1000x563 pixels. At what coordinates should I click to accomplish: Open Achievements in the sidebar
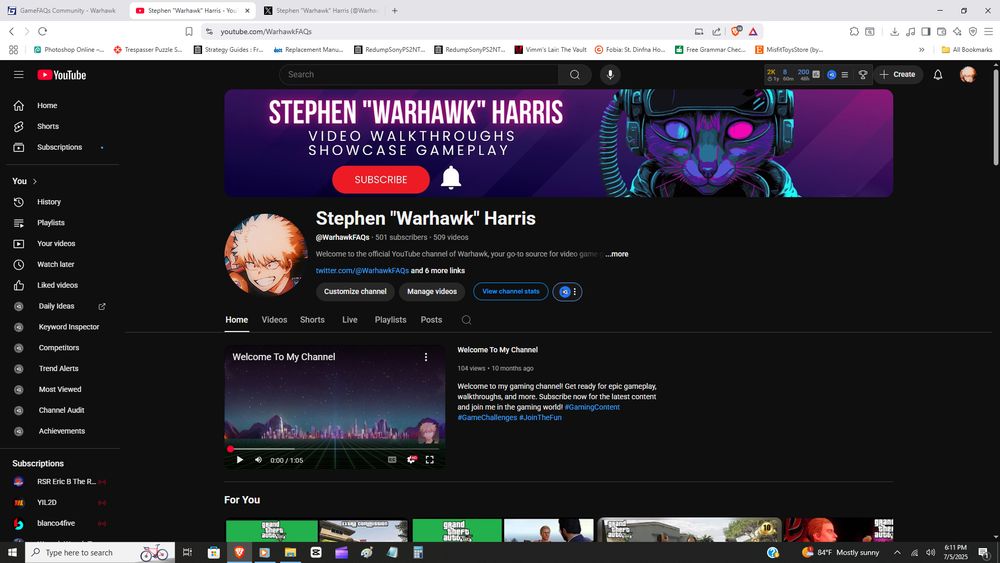pyautogui.click(x=62, y=431)
